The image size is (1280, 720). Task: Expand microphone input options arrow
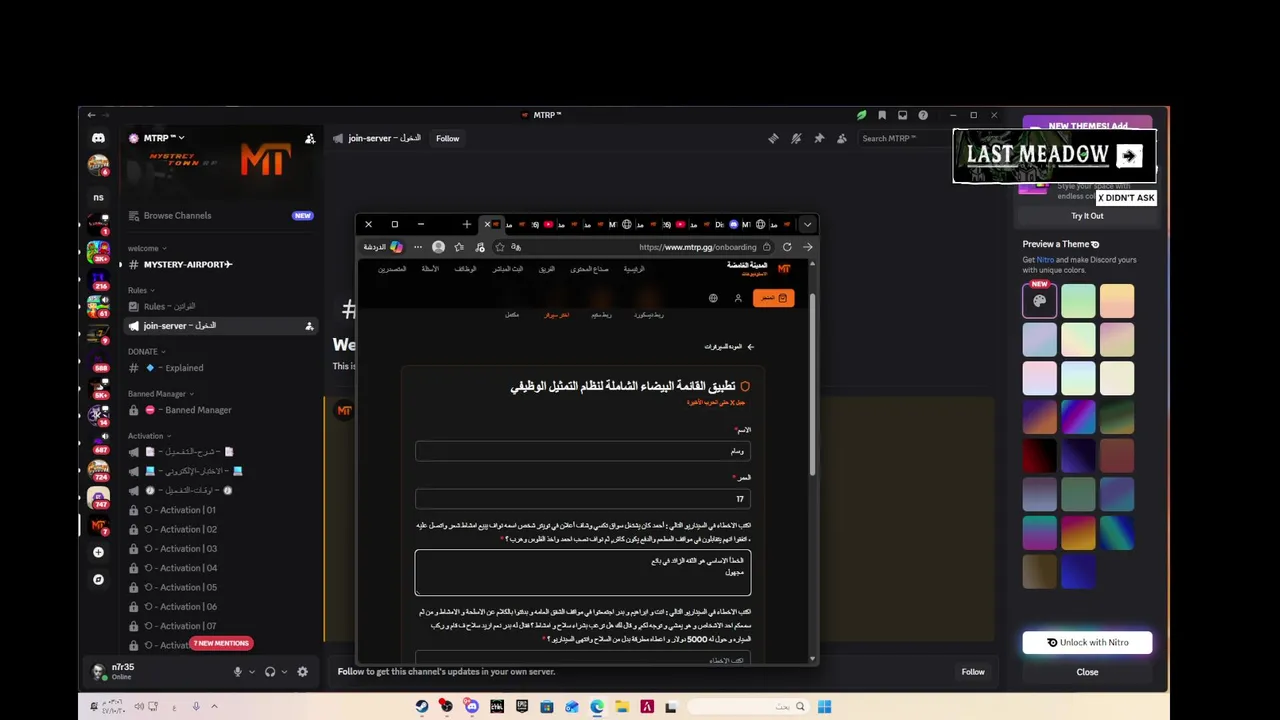pos(252,672)
